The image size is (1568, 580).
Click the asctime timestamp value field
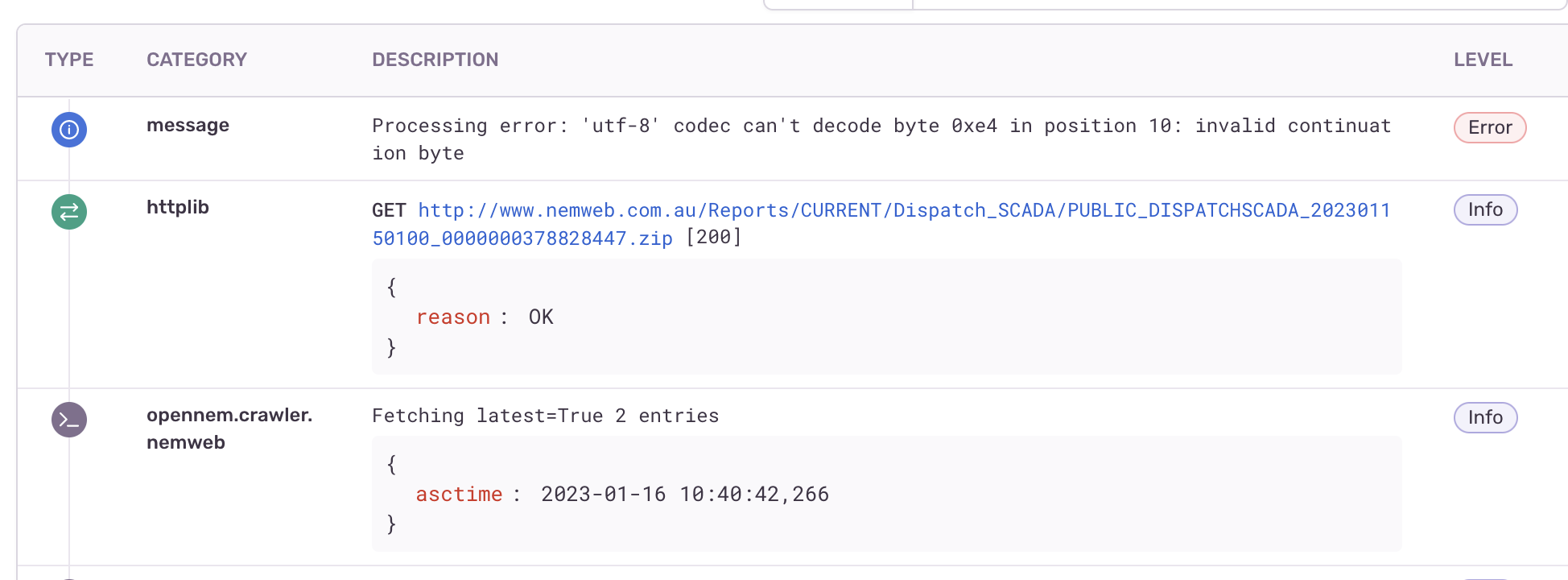685,494
